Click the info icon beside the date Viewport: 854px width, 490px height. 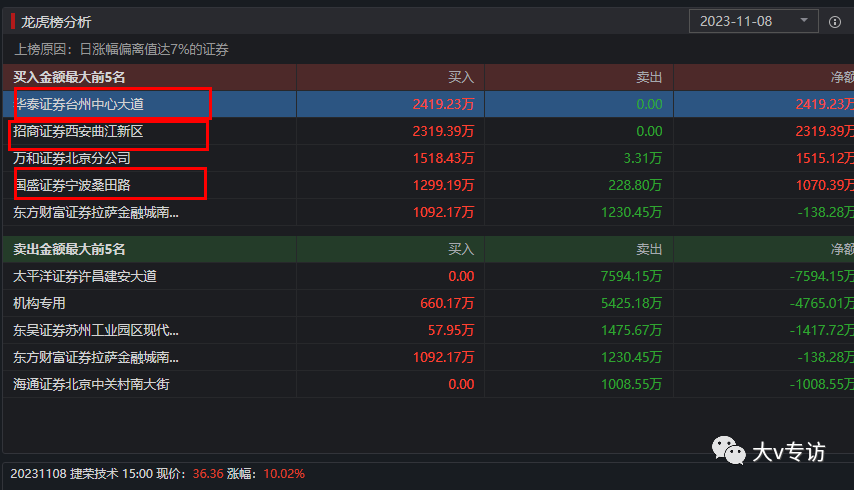[836, 21]
